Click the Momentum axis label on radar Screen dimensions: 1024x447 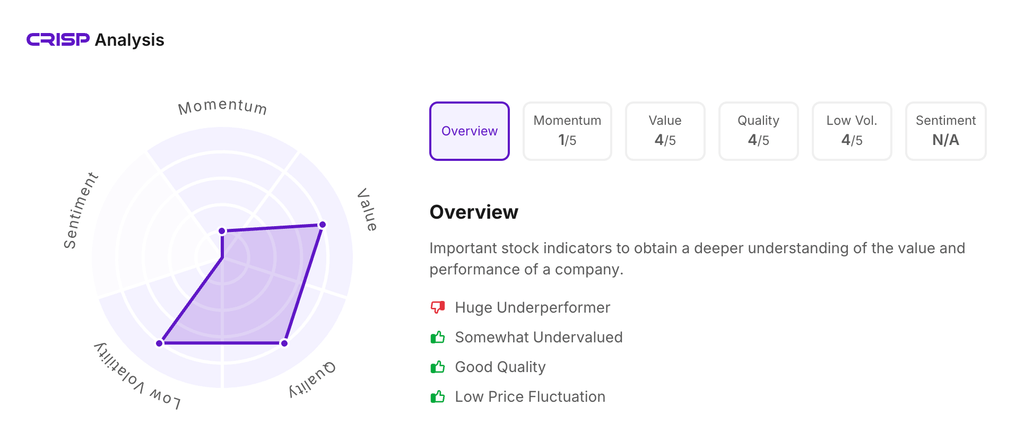[x=222, y=107]
